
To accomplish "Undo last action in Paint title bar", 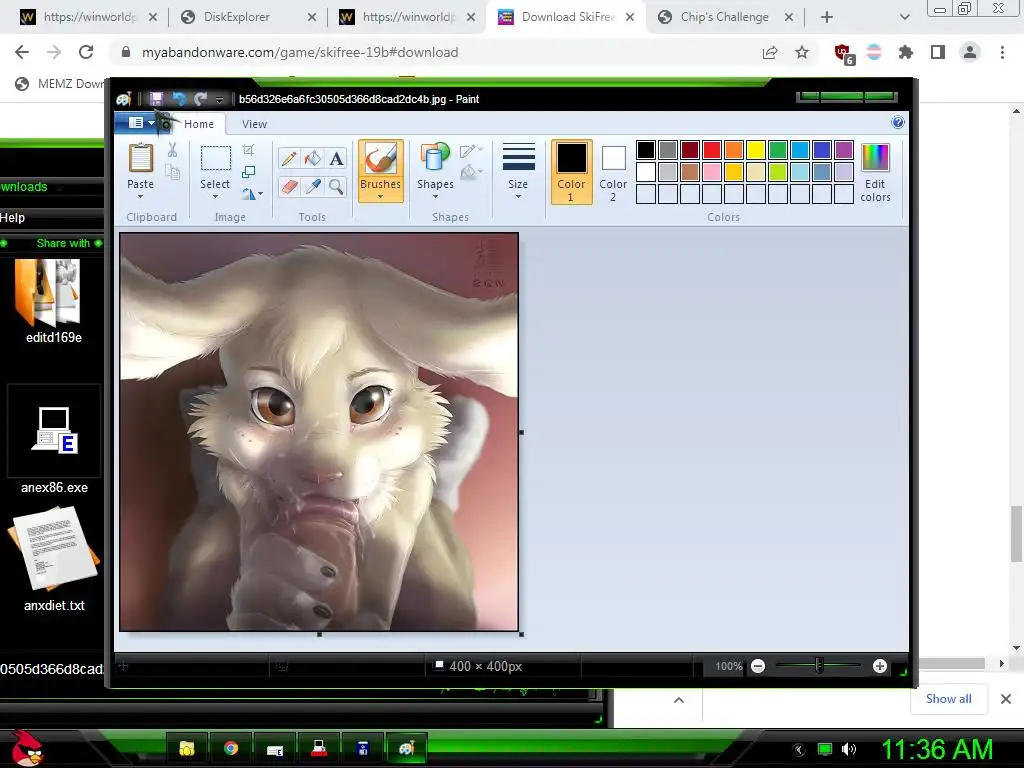I will pyautogui.click(x=179, y=99).
